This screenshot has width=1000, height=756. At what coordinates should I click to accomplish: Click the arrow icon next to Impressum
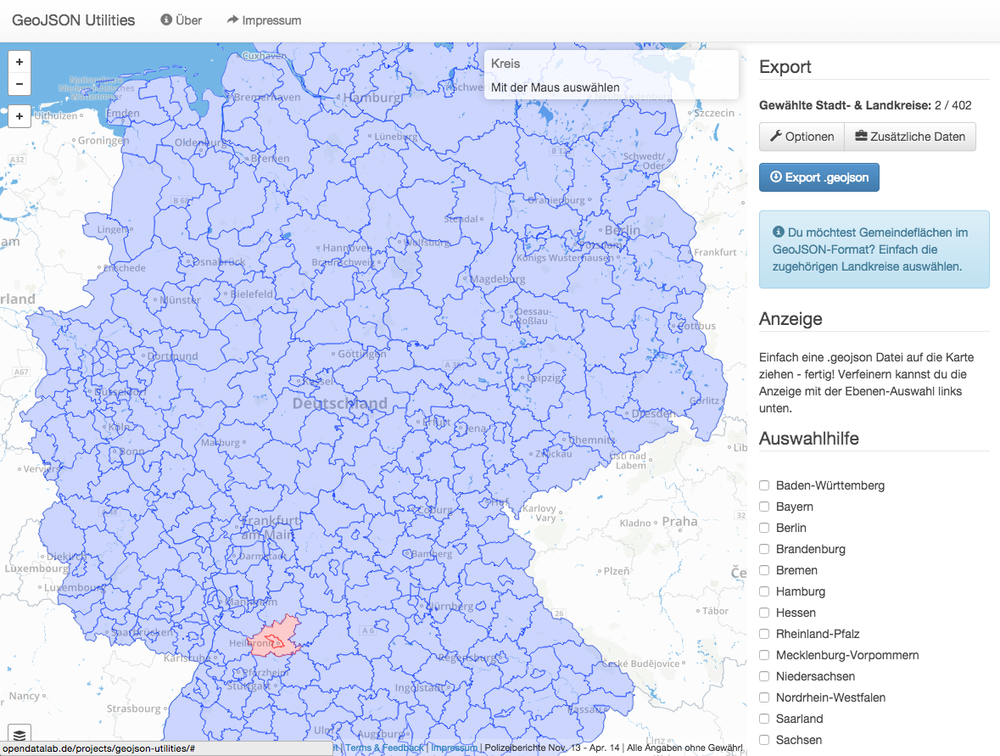point(231,19)
